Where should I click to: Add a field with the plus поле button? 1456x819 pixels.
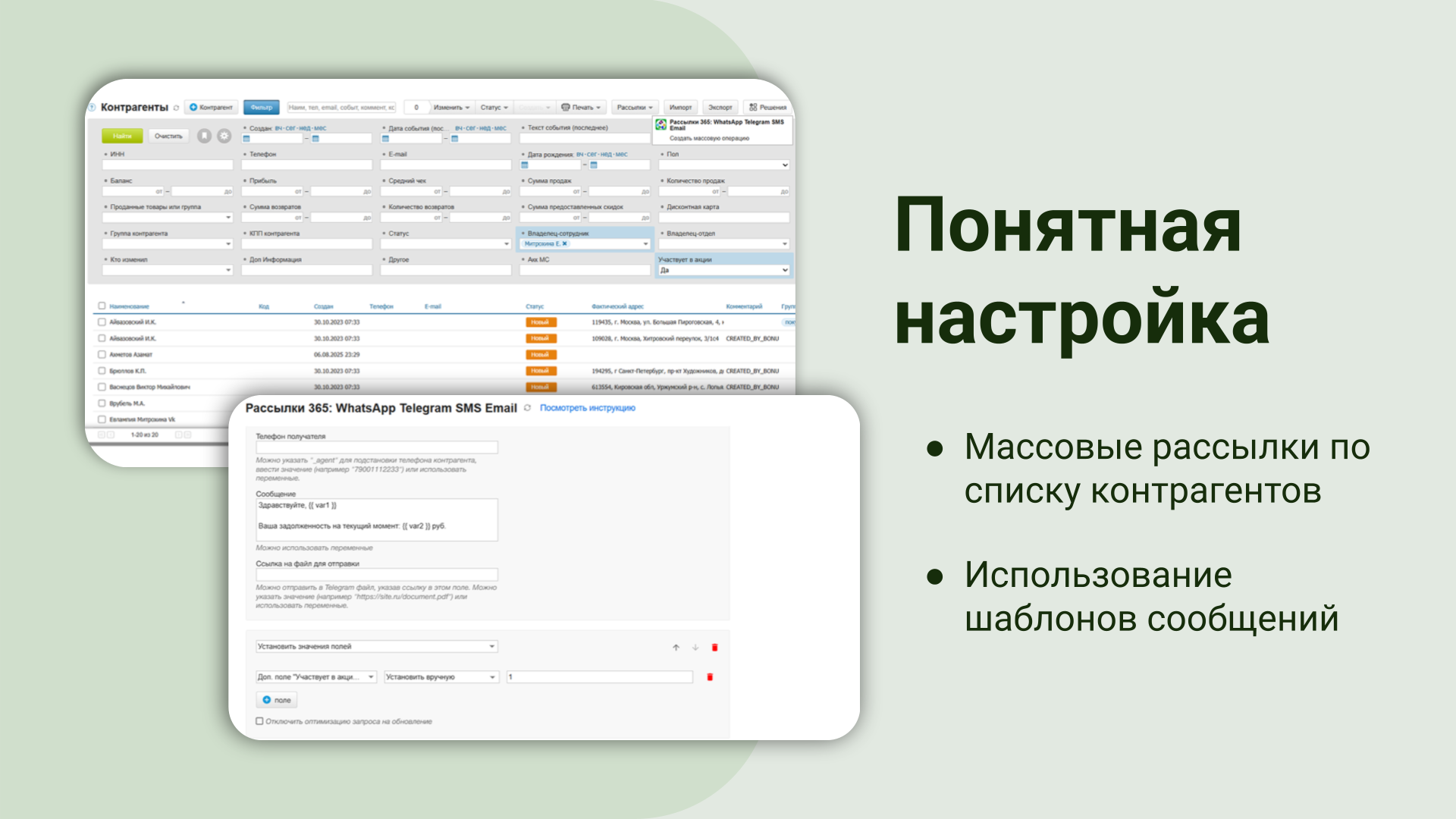[277, 700]
